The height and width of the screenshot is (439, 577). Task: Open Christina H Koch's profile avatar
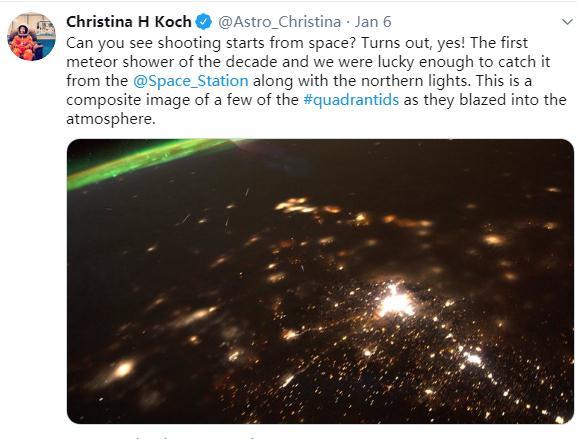(31, 36)
